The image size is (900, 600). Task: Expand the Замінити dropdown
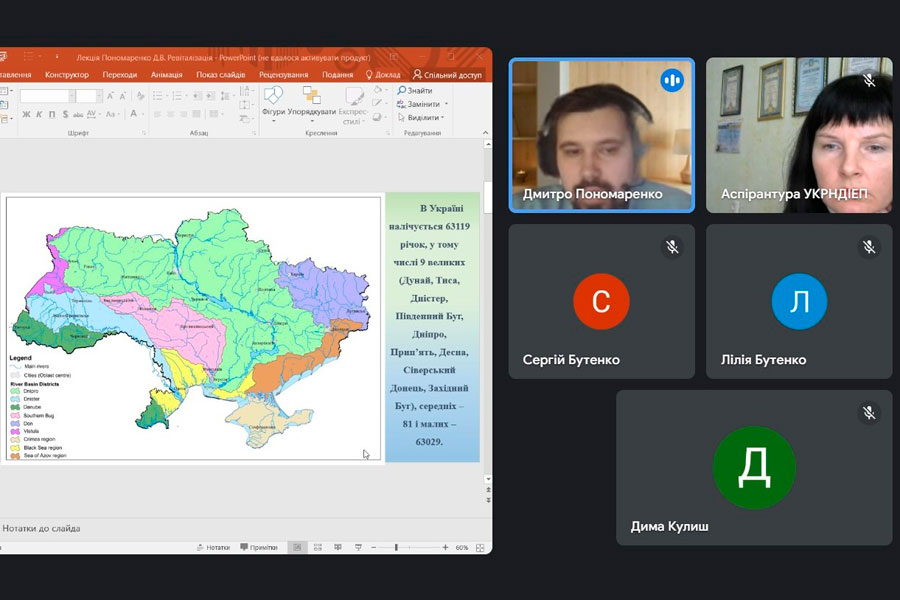pos(446,104)
